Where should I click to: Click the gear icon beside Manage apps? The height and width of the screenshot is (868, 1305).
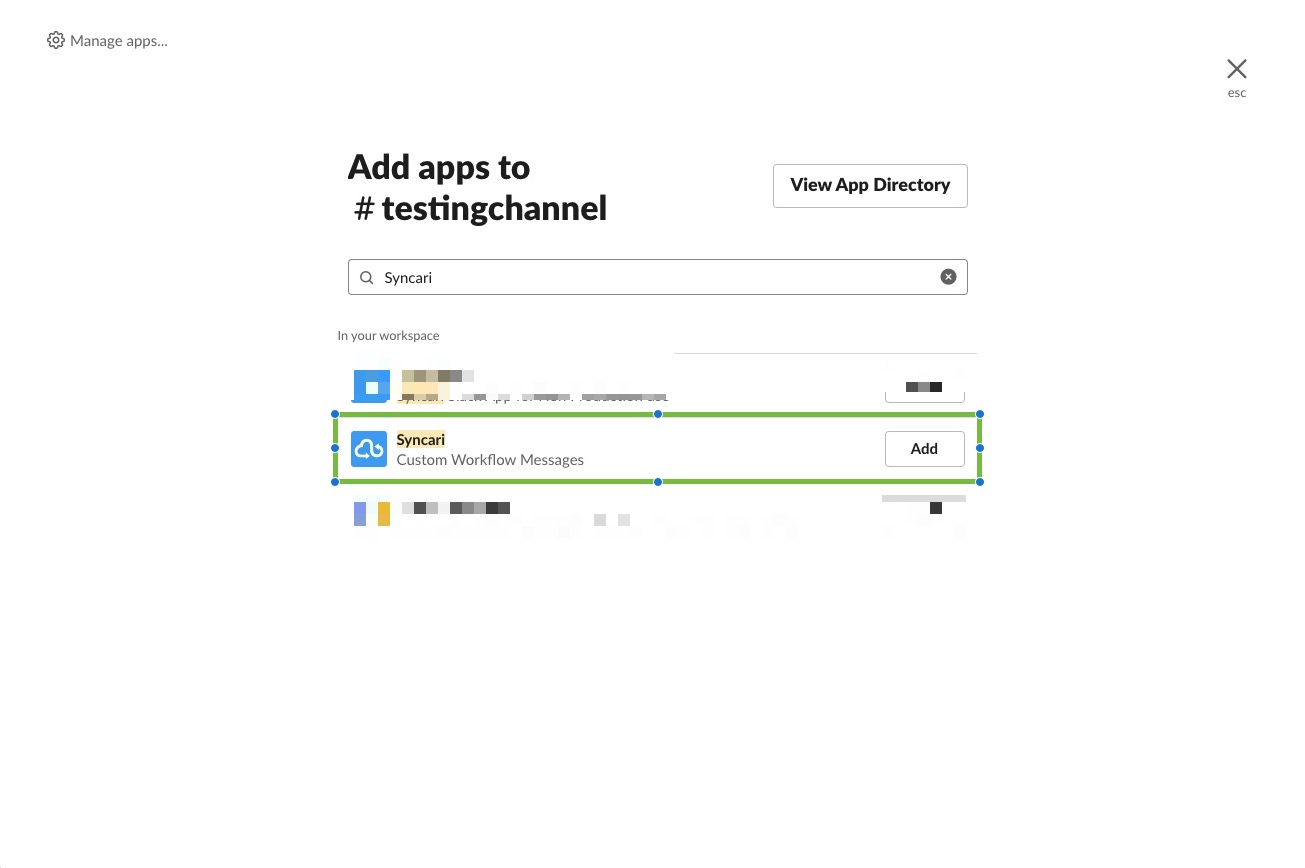(x=56, y=41)
